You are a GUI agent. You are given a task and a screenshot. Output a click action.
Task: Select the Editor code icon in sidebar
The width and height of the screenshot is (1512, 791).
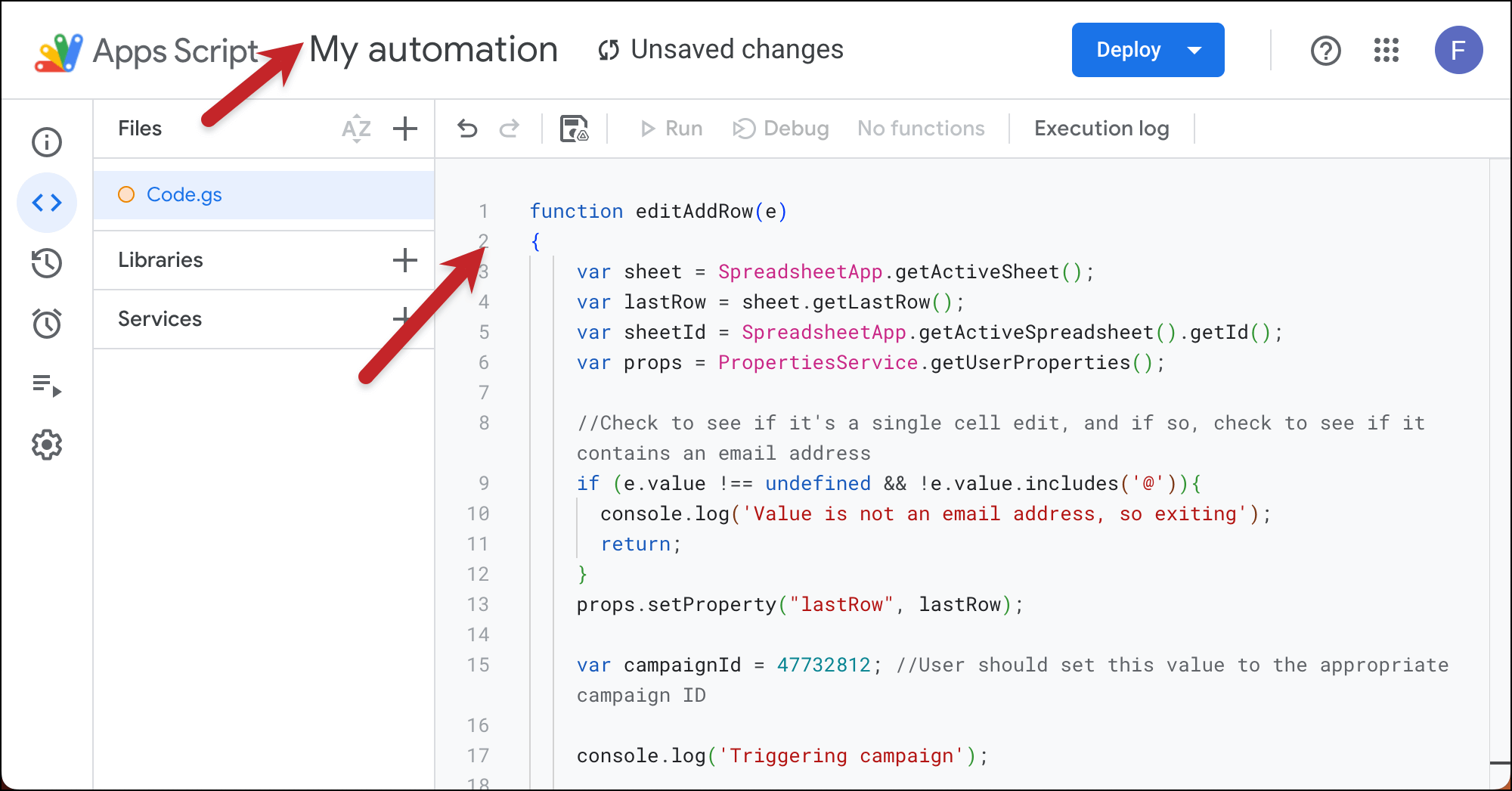pos(47,203)
